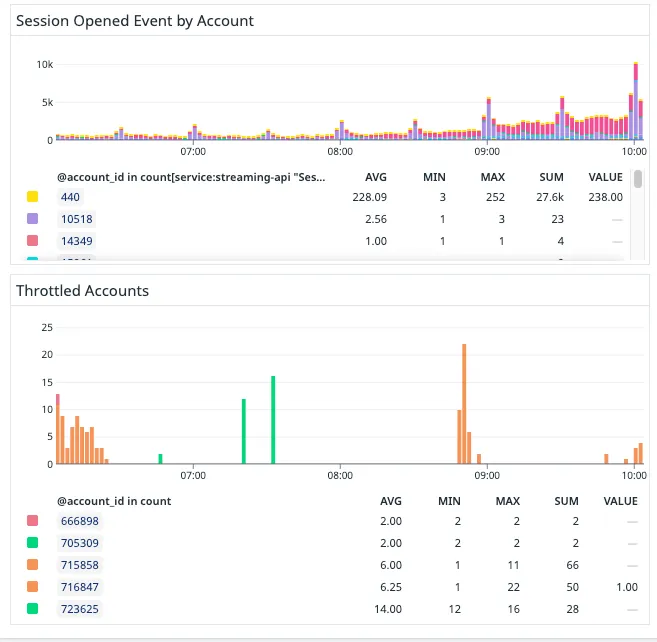Click the yellow swatch for account 440
The height and width of the screenshot is (642, 657).
coord(32,197)
